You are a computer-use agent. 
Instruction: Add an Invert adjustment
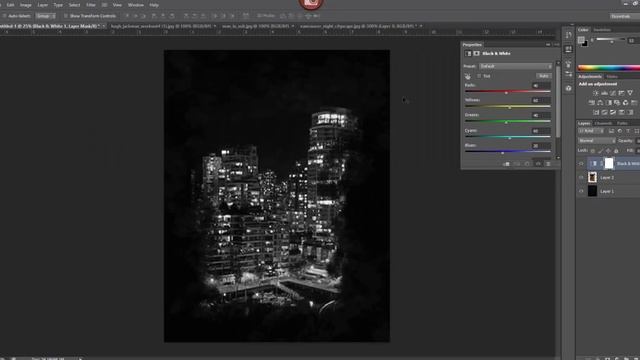pyautogui.click(x=596, y=112)
